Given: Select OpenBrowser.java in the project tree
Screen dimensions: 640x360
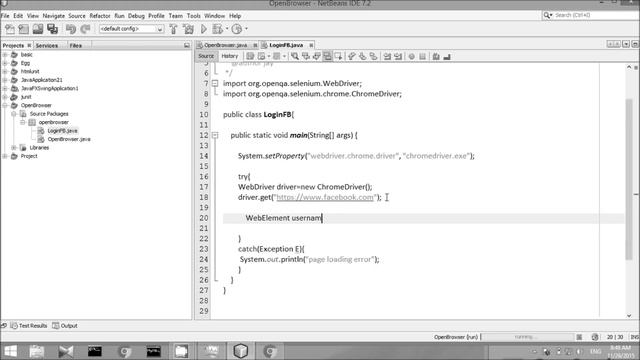Looking at the screenshot, I should click(x=69, y=139).
